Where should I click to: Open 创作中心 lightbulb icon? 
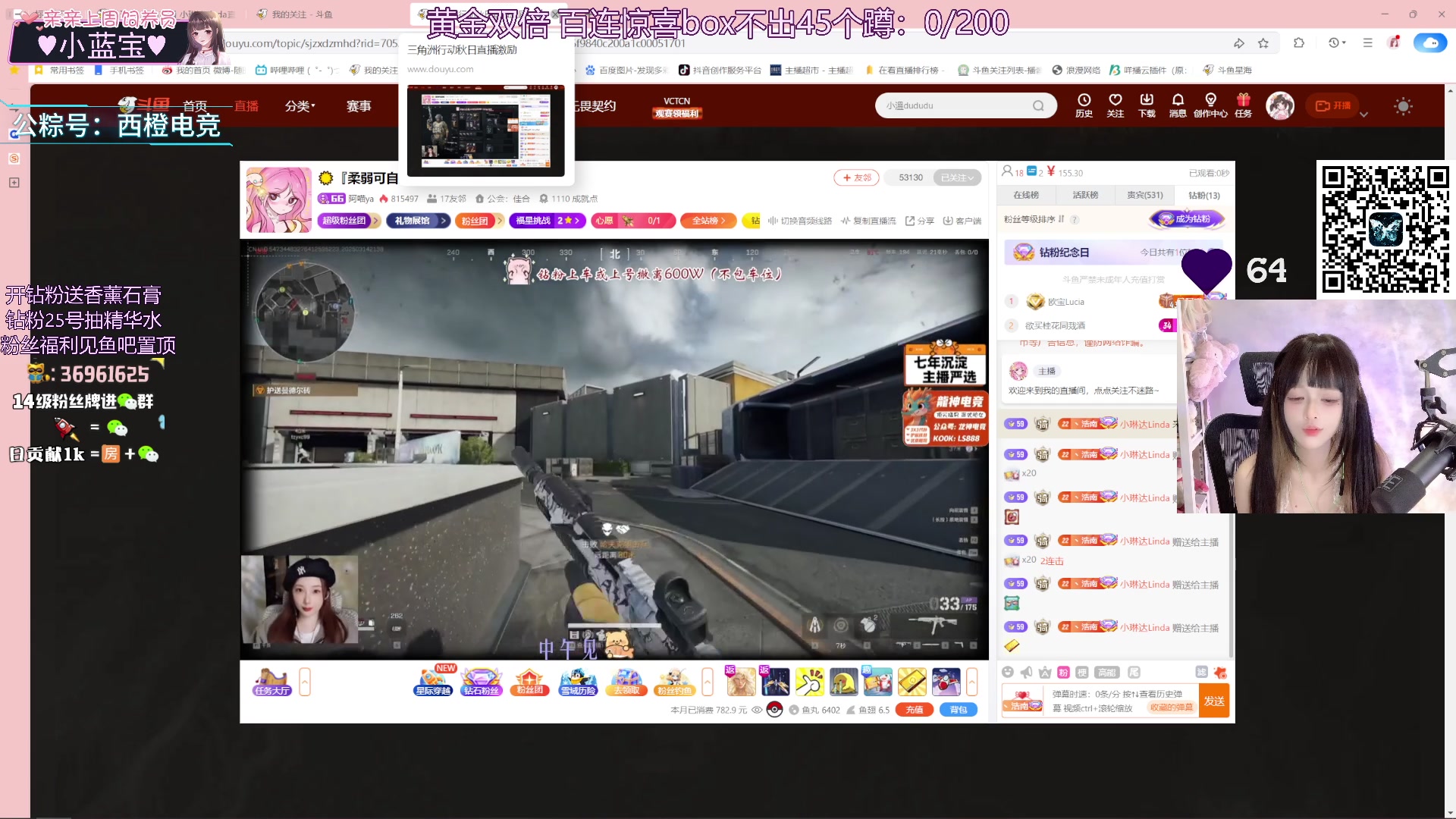[x=1210, y=105]
